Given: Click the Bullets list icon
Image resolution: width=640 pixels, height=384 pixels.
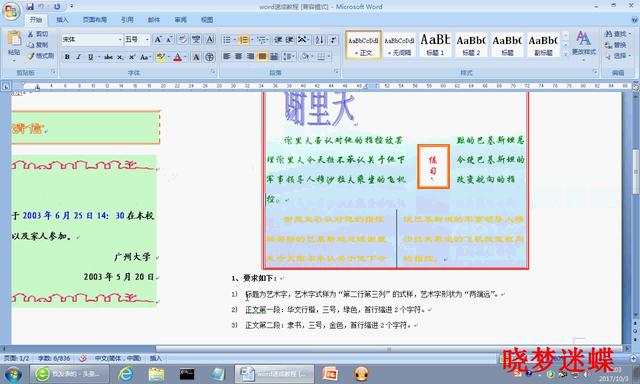Looking at the screenshot, I should [227, 40].
